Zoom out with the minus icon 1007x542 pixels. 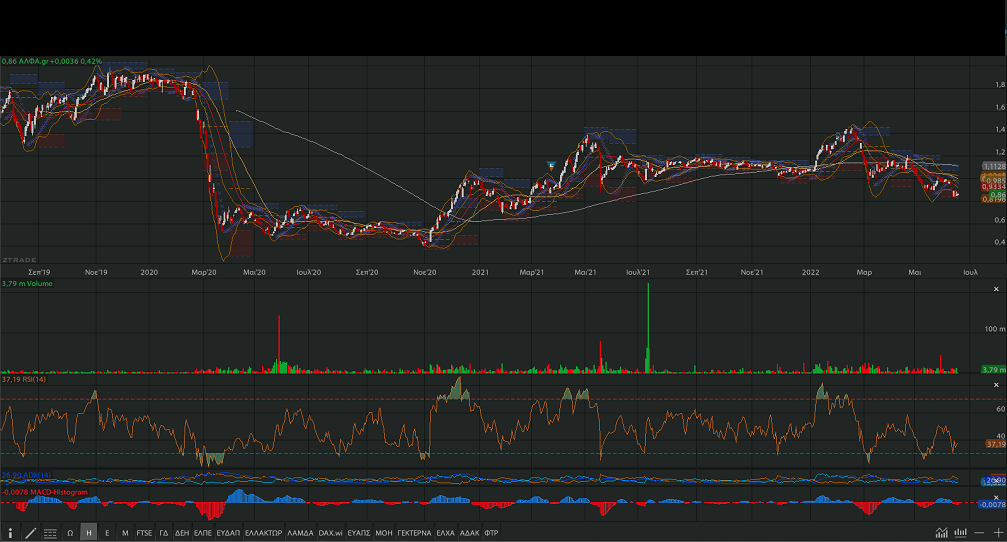pyautogui.click(x=980, y=533)
